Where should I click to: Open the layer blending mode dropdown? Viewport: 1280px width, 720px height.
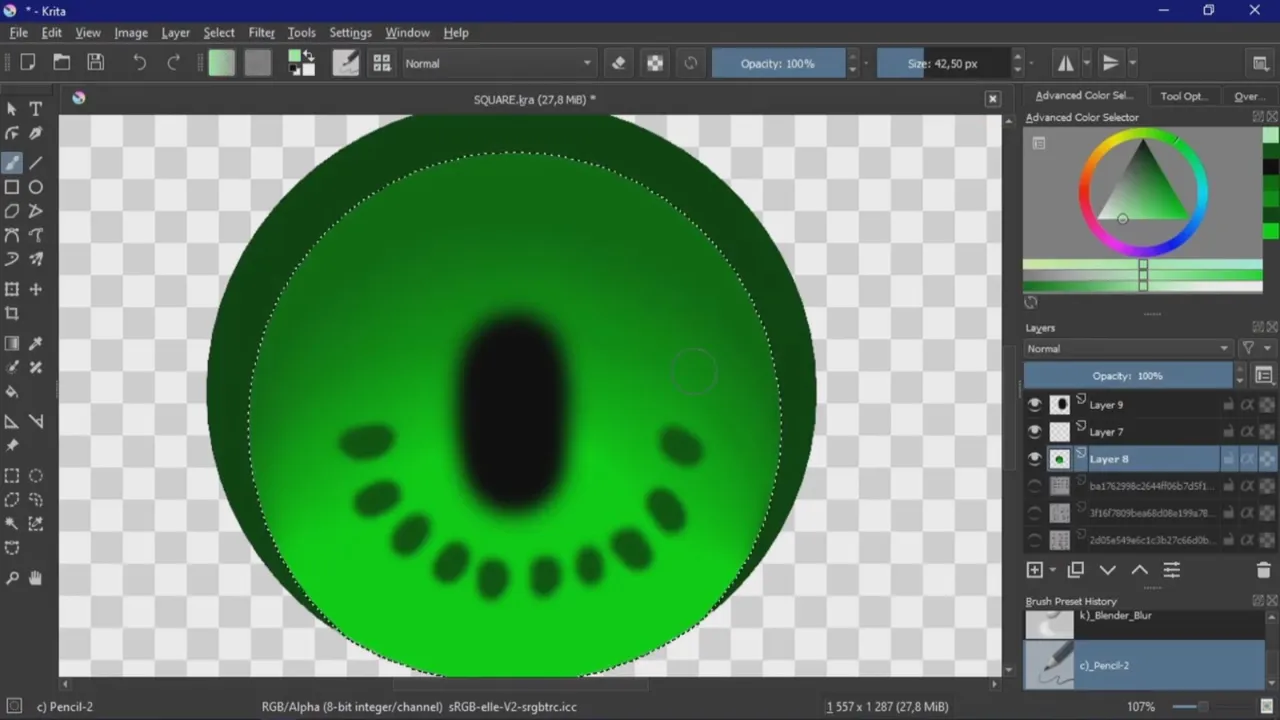pyautogui.click(x=1128, y=349)
